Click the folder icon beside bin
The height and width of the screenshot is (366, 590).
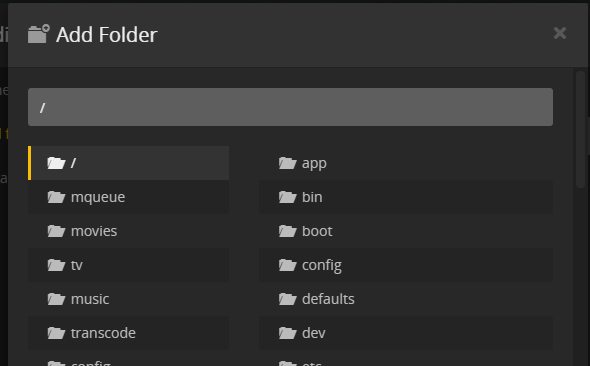288,197
